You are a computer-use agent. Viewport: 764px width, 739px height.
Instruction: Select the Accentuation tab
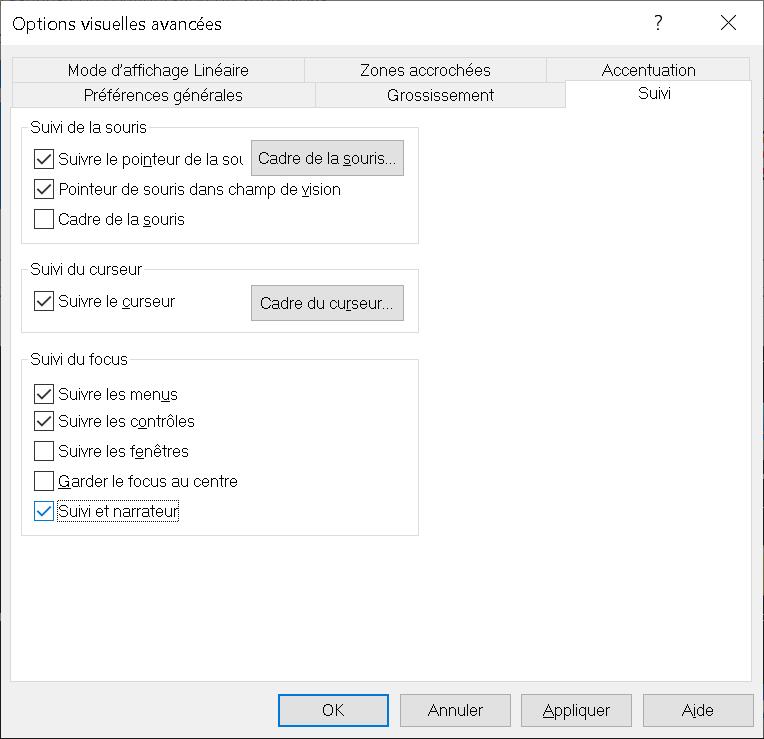[649, 70]
